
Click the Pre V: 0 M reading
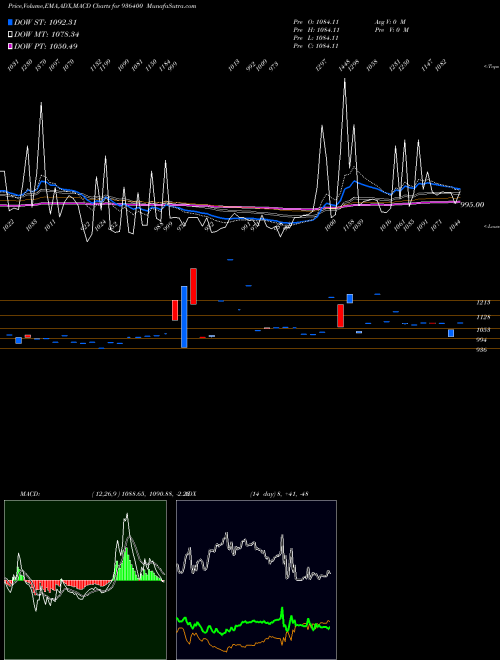coord(392,30)
